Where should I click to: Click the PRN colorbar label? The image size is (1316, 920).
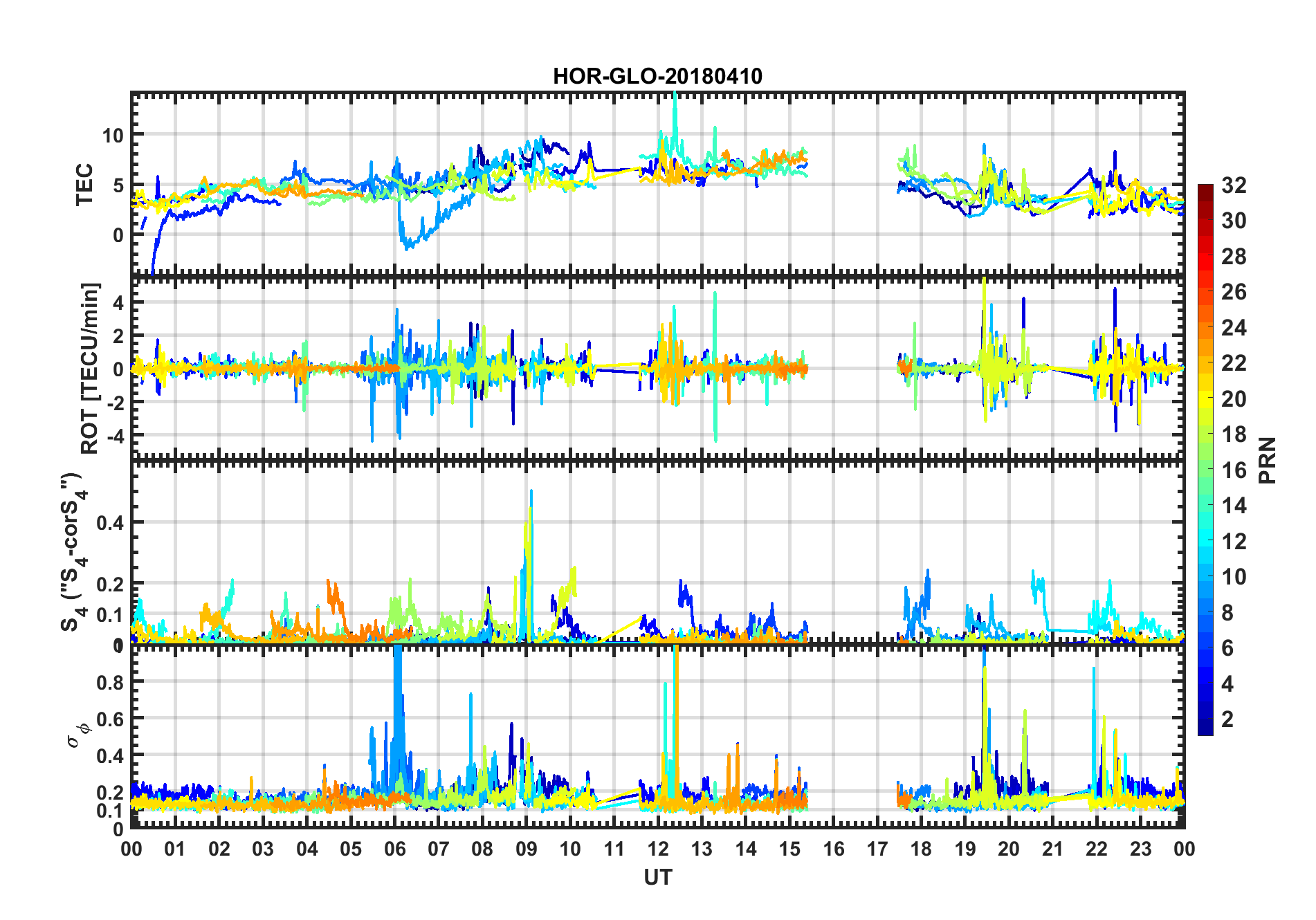(x=1268, y=460)
